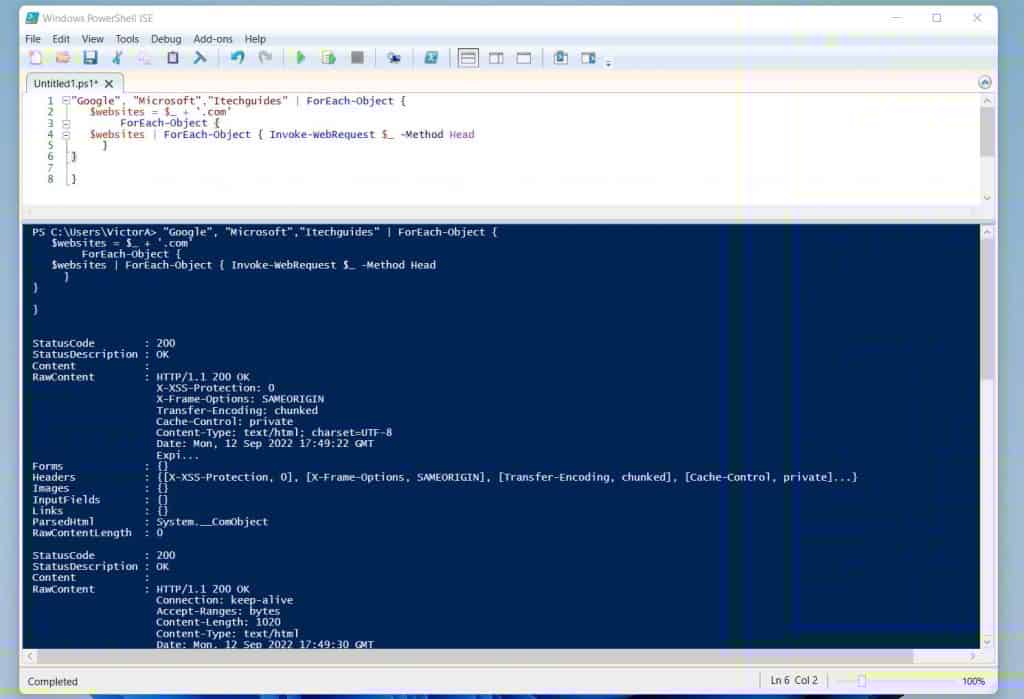Run selection icon in toolbar
1024x699 pixels.
(x=328, y=58)
